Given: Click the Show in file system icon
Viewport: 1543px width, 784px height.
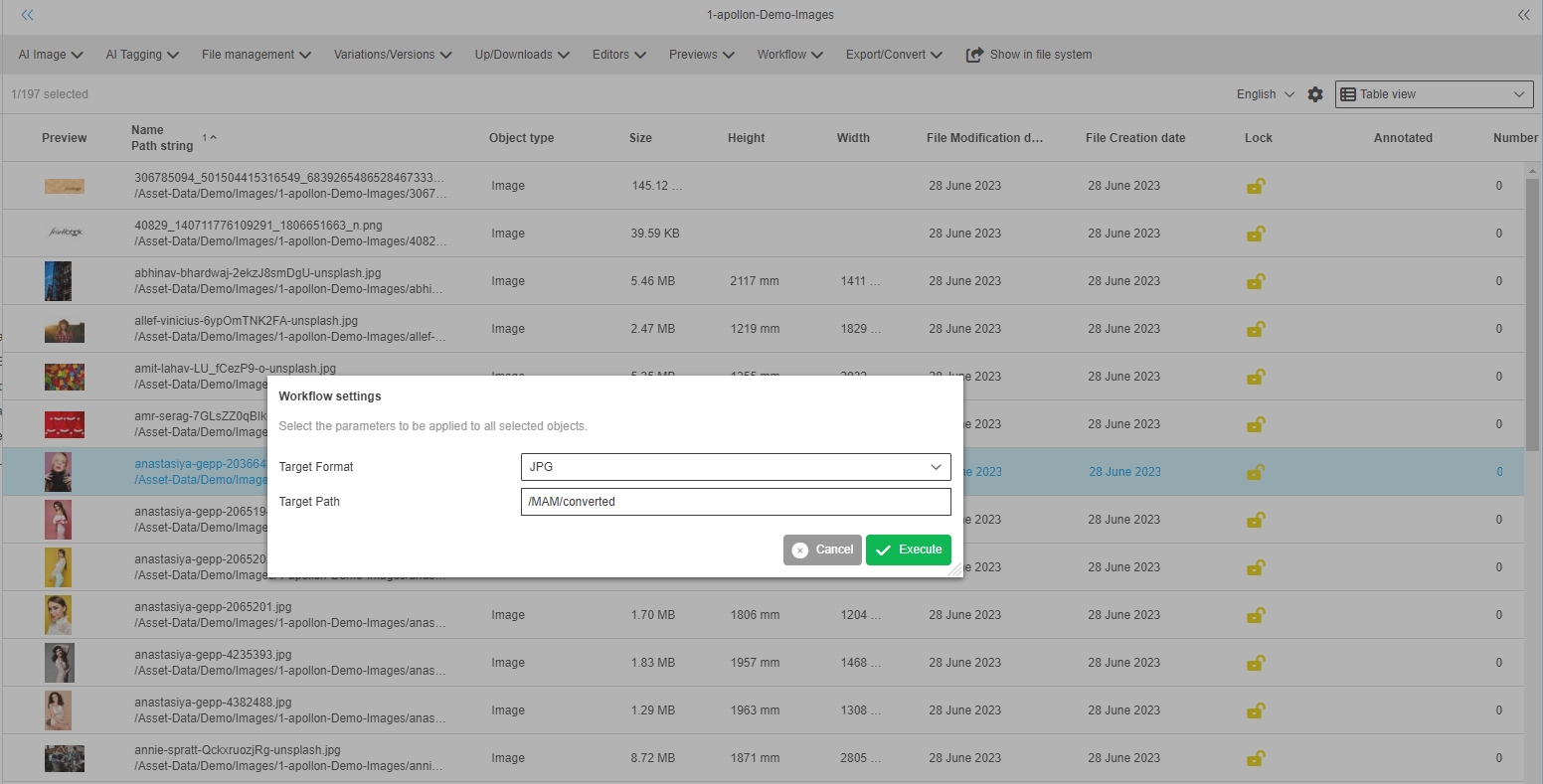Looking at the screenshot, I should coord(974,55).
